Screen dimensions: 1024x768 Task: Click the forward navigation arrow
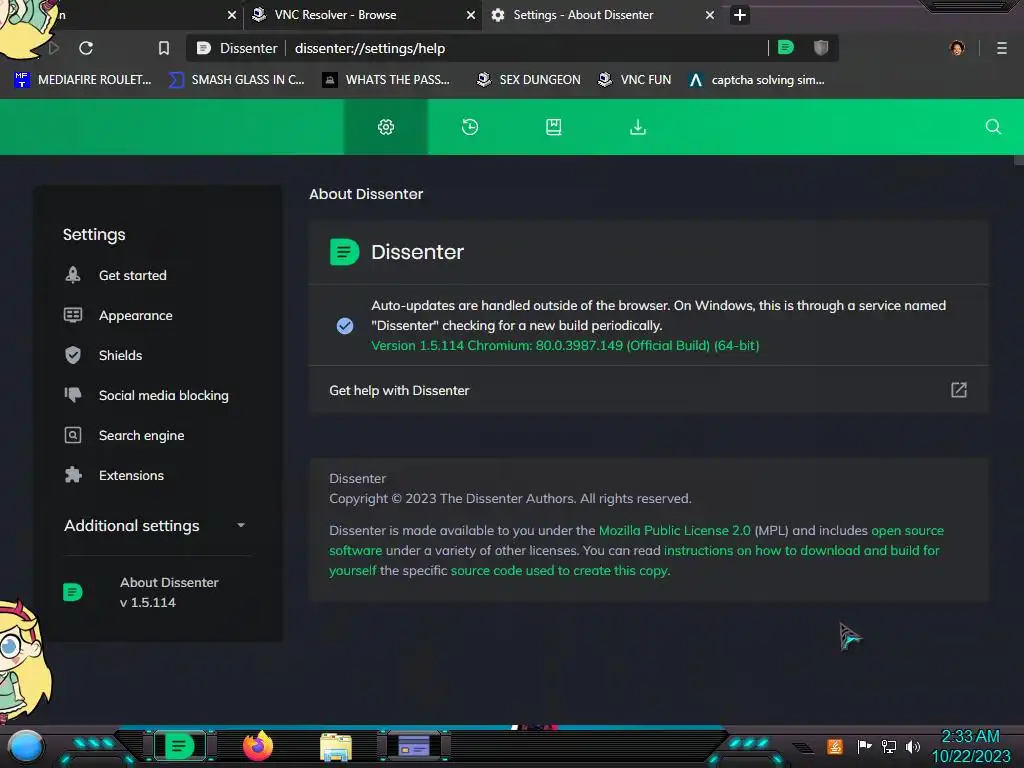[x=54, y=48]
